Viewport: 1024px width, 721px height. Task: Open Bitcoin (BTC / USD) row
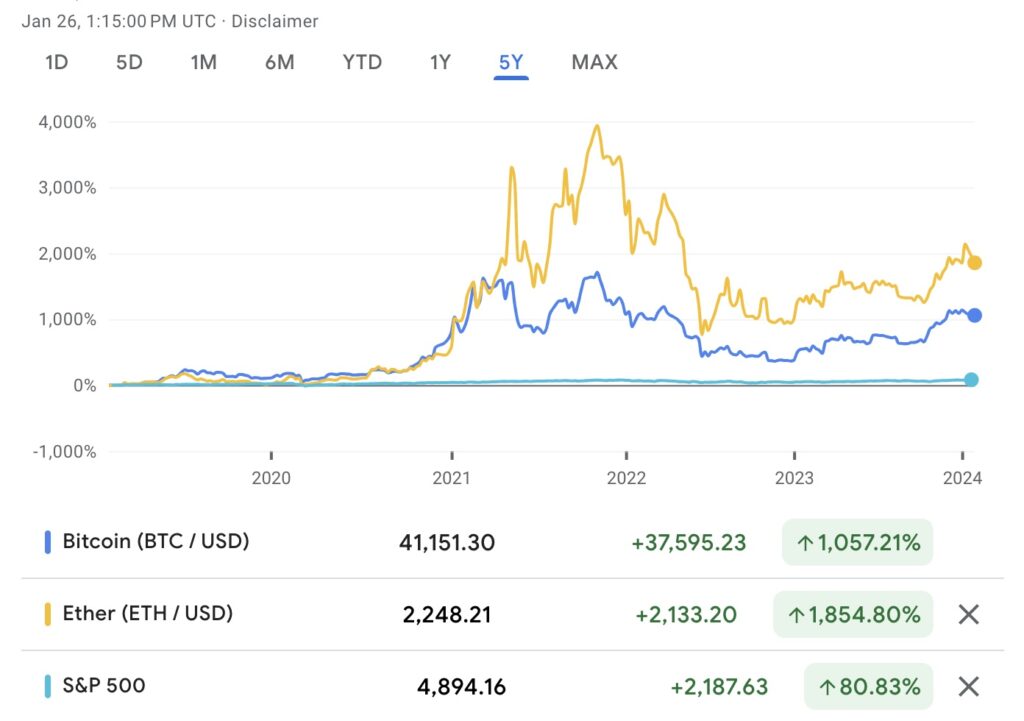coord(155,541)
